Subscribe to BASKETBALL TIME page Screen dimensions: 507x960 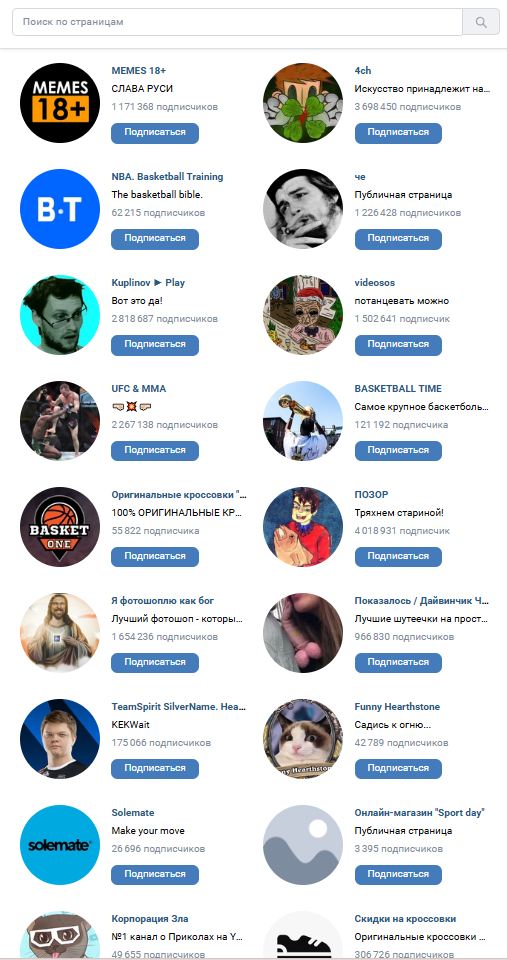[x=398, y=451]
